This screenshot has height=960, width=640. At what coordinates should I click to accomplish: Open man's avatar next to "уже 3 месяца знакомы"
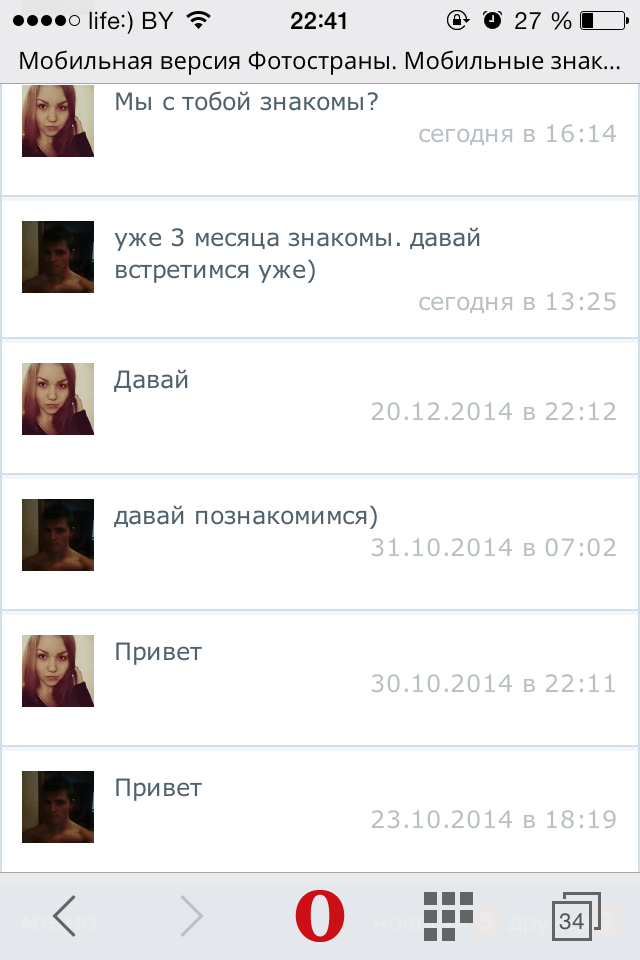58,257
